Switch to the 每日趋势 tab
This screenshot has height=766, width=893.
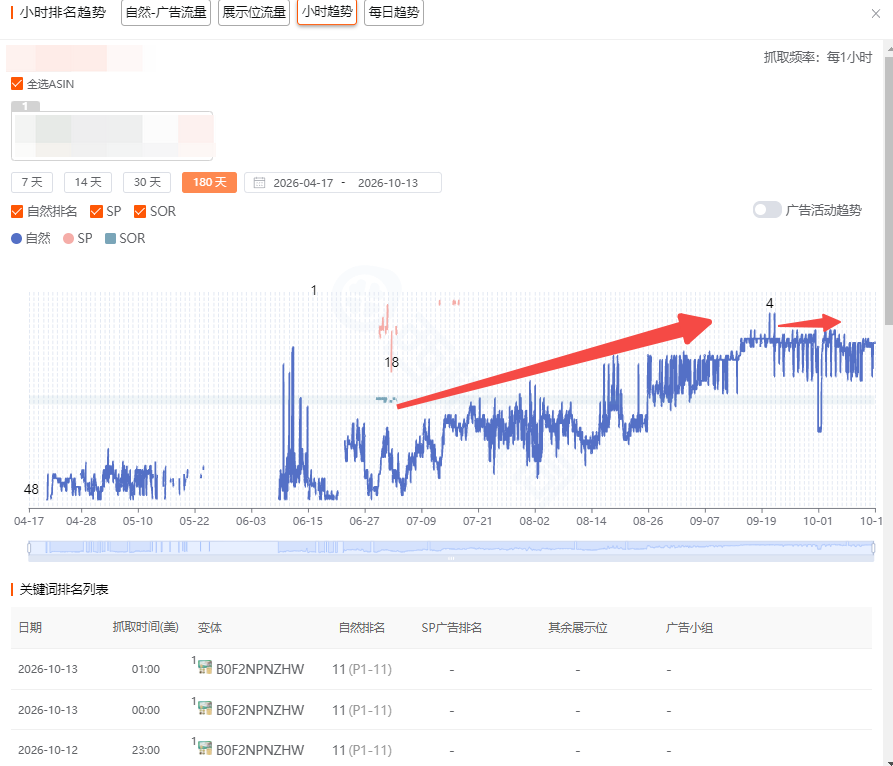(x=394, y=12)
